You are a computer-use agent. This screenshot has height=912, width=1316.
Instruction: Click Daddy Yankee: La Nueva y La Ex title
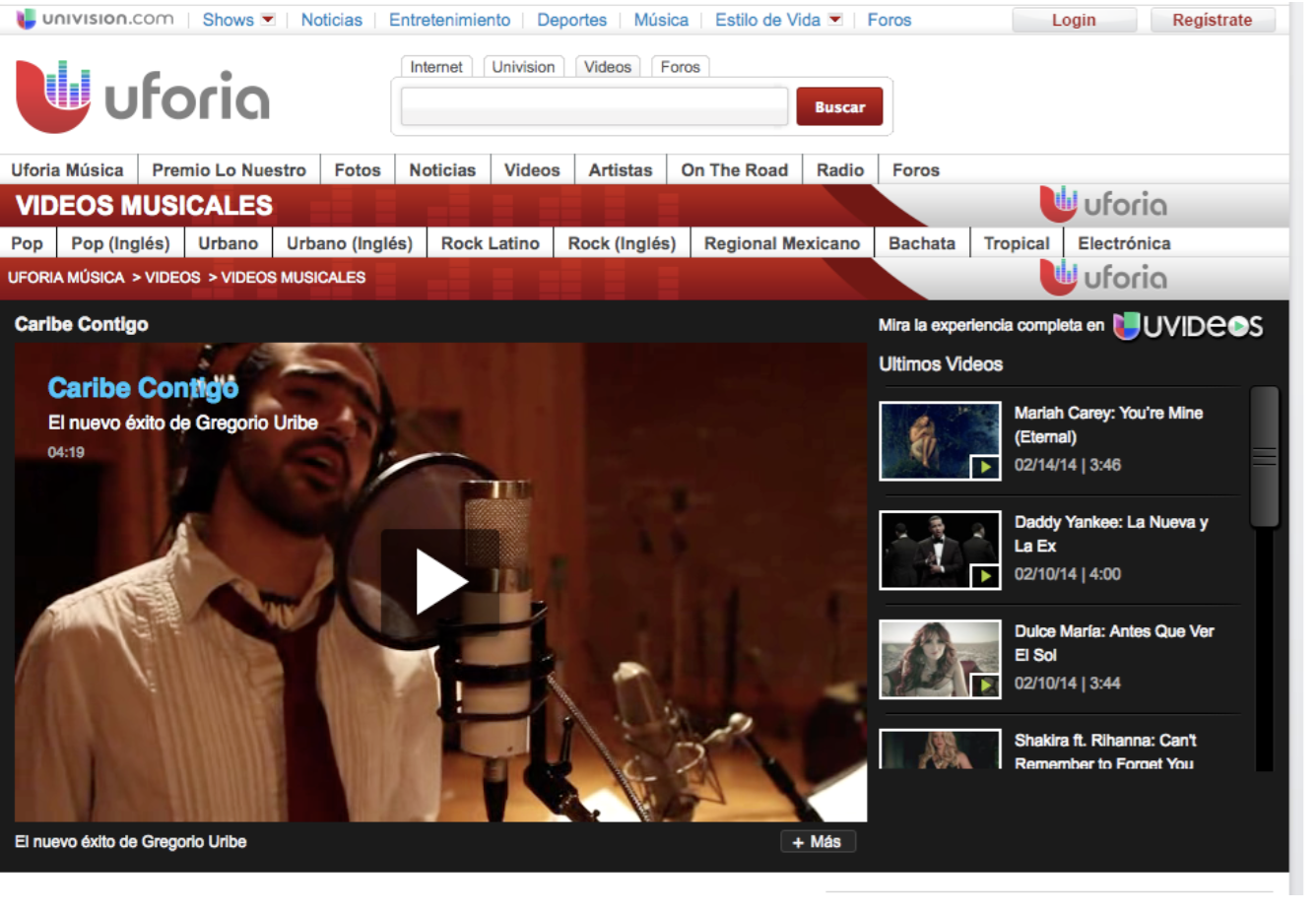point(1111,534)
